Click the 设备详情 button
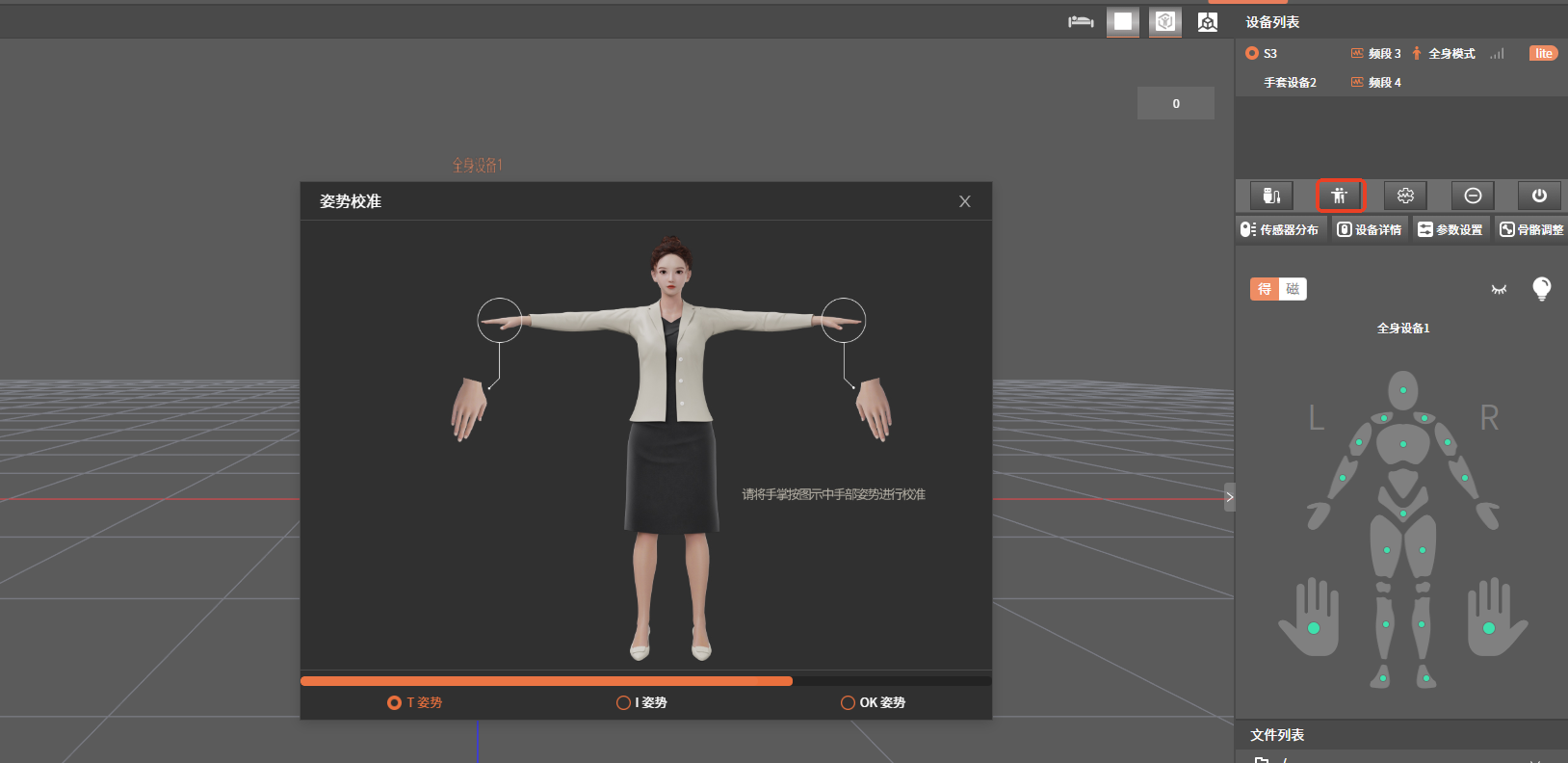Screen dimensions: 1568x763 1370,229
